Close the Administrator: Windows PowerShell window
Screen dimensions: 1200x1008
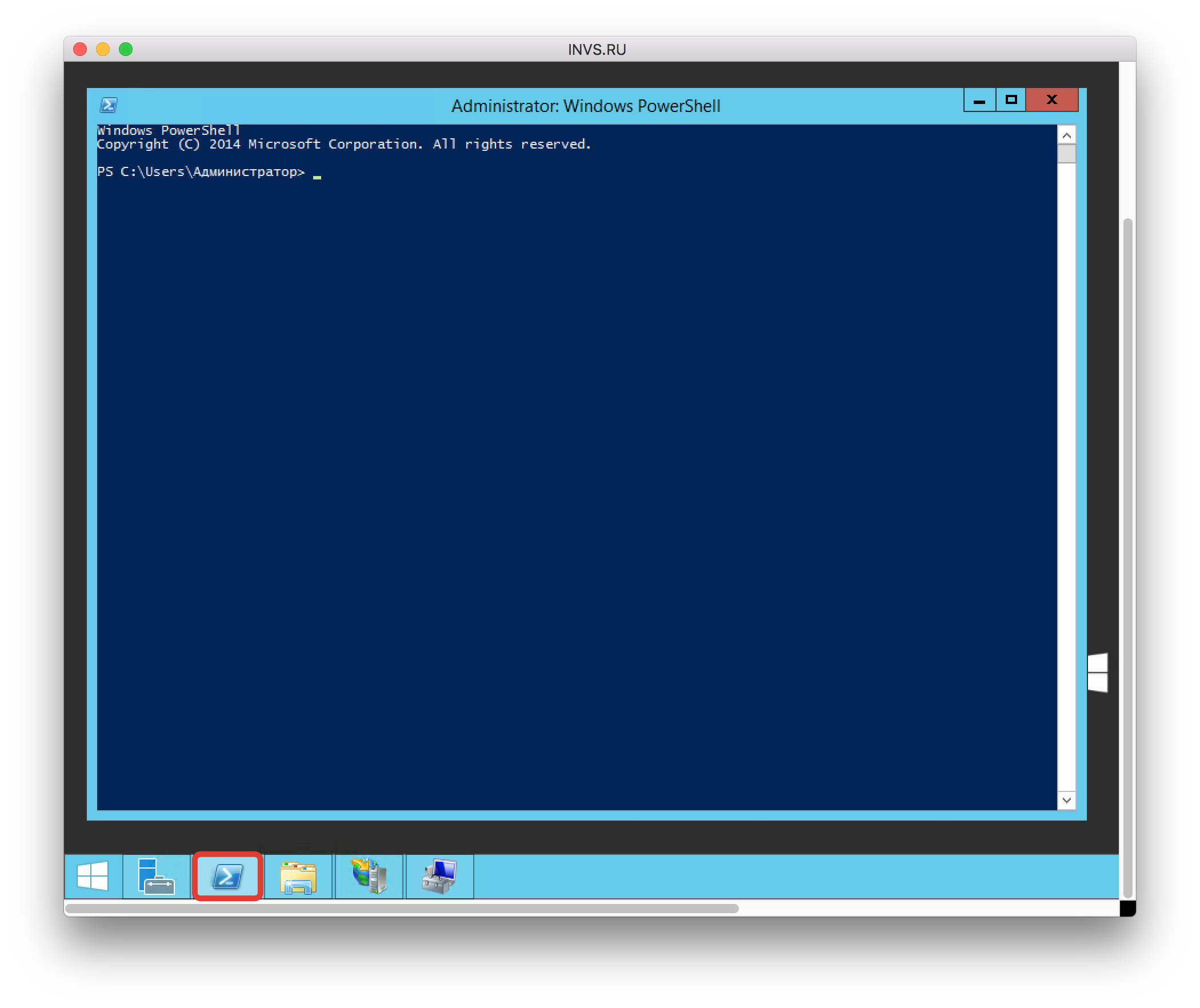tap(1052, 100)
